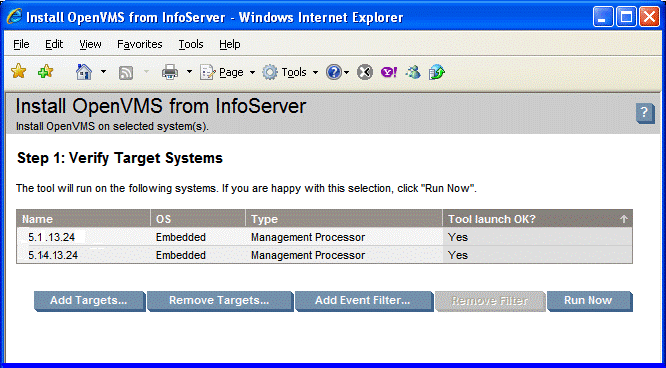Viewport: 666px width, 368px height.
Task: Click the Favorites Center star icon
Action: 19,71
